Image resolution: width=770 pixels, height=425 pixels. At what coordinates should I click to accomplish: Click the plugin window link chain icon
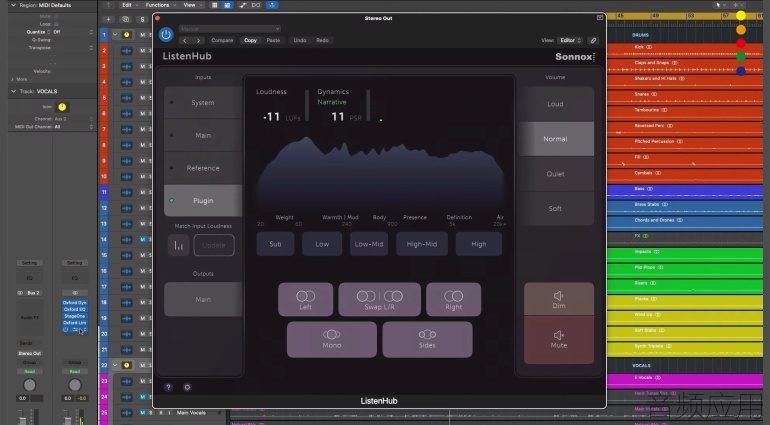click(x=593, y=40)
